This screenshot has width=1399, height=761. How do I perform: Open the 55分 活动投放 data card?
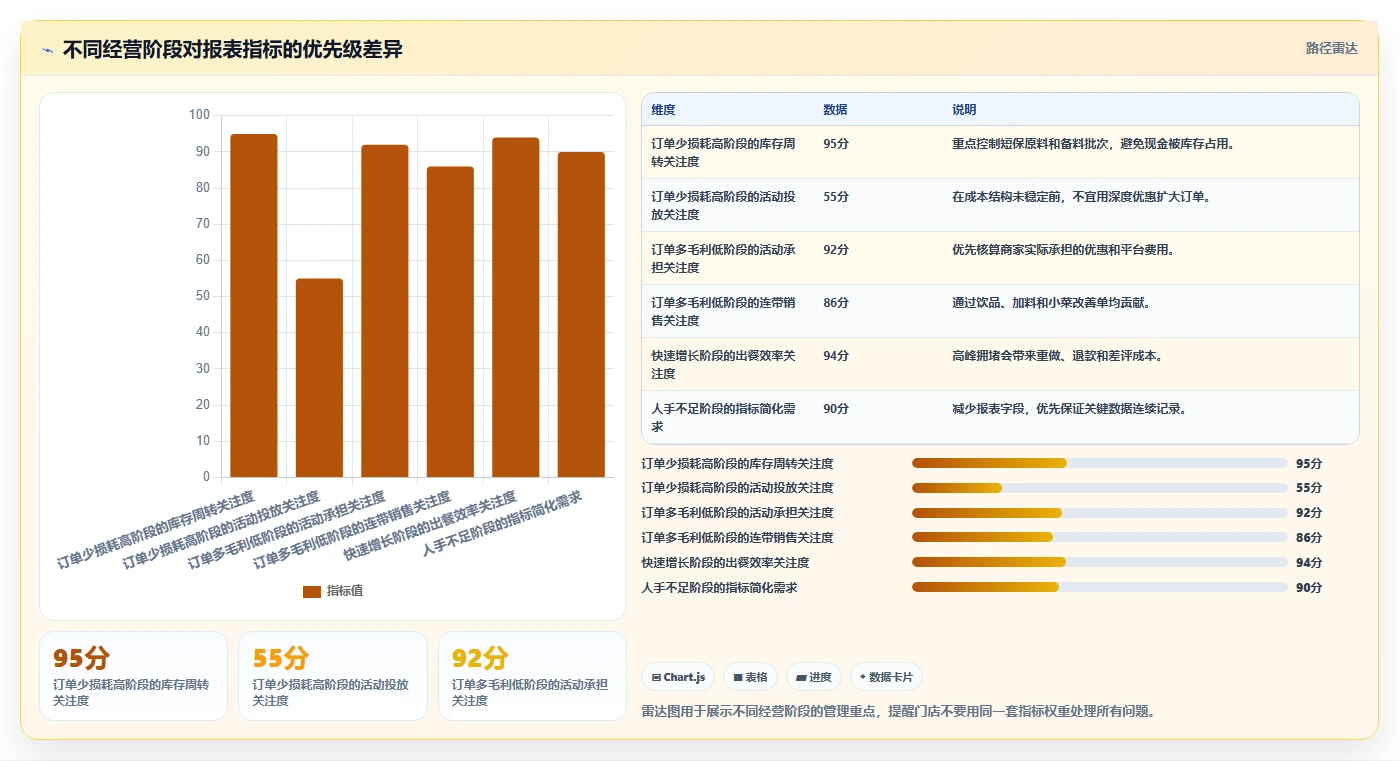333,676
